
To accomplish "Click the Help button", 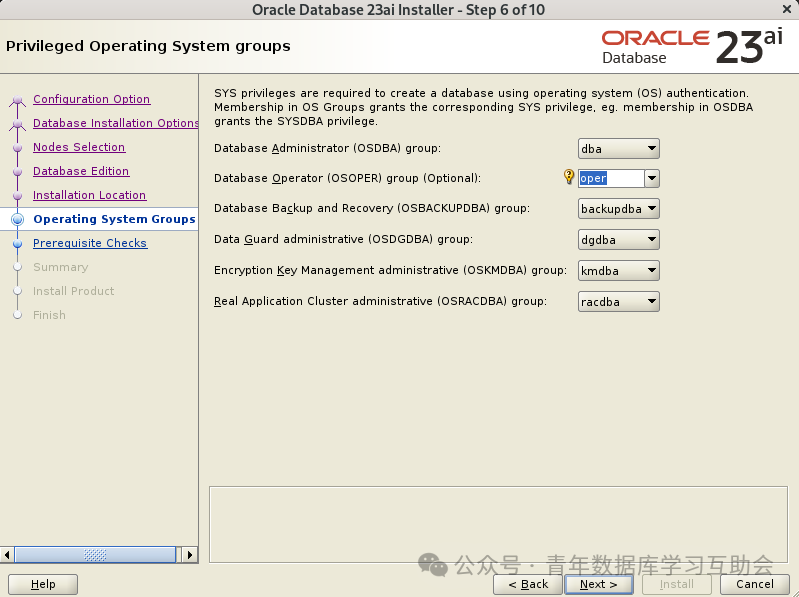I will pos(43,584).
